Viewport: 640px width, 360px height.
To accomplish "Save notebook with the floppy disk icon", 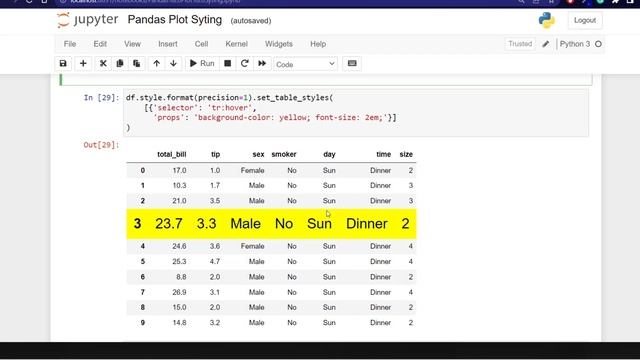I will 63,64.
